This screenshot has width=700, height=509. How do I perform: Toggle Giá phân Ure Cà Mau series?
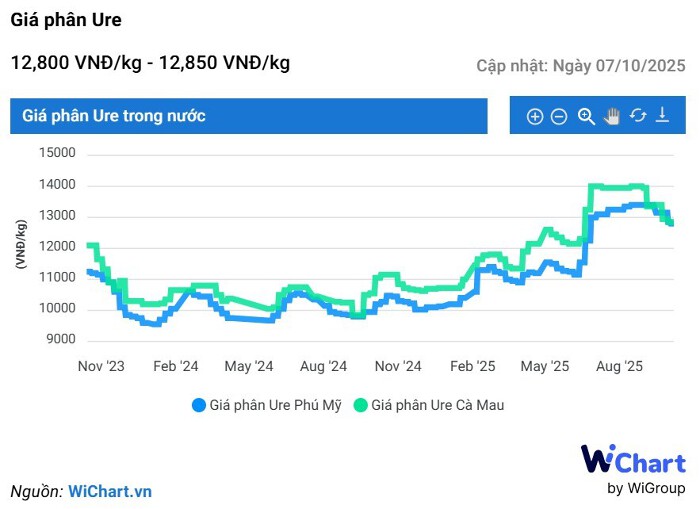438,405
